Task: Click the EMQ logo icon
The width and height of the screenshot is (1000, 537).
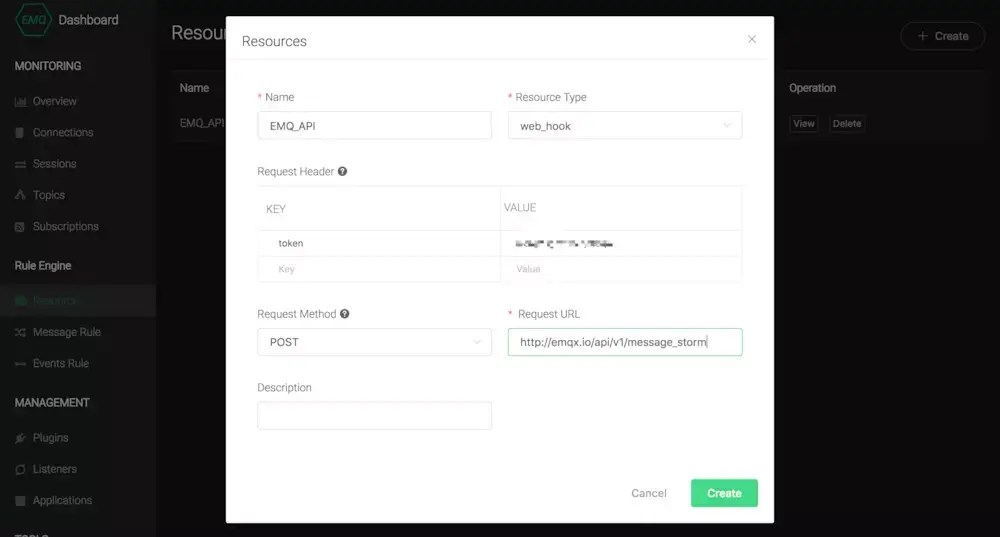Action: click(x=33, y=19)
